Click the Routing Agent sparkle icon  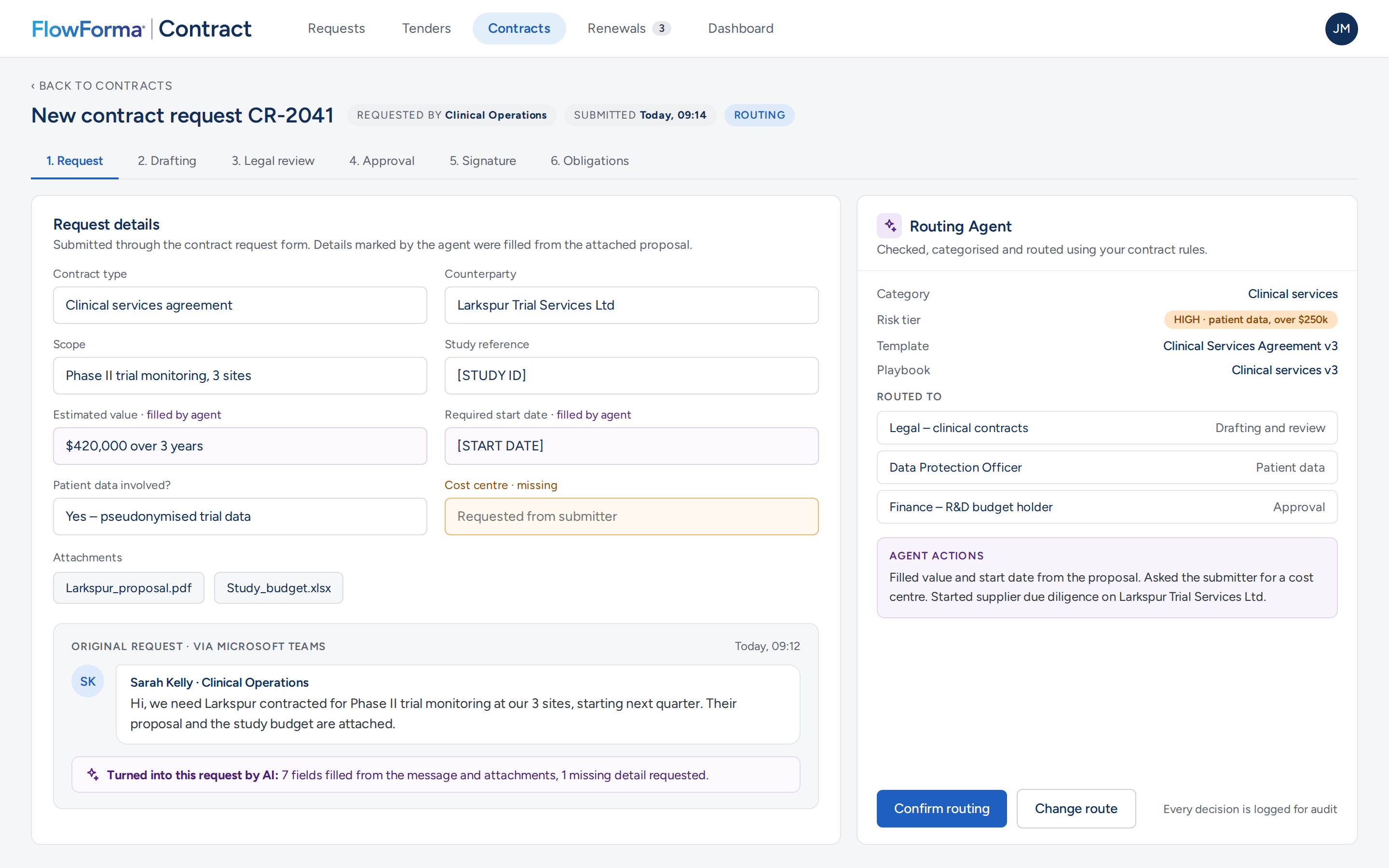coord(889,226)
